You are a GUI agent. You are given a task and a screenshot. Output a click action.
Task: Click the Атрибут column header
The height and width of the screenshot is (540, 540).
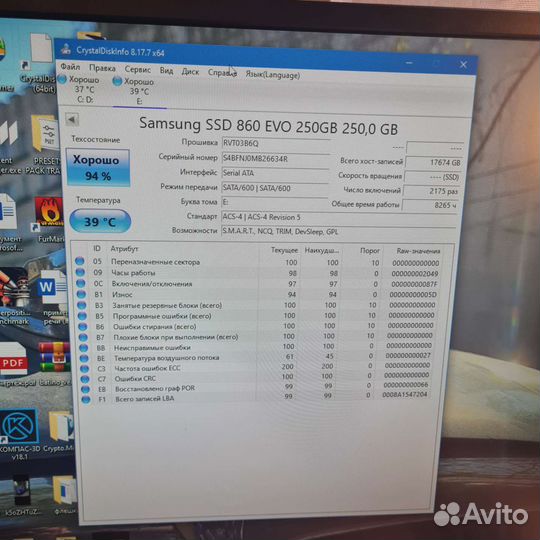125,249
